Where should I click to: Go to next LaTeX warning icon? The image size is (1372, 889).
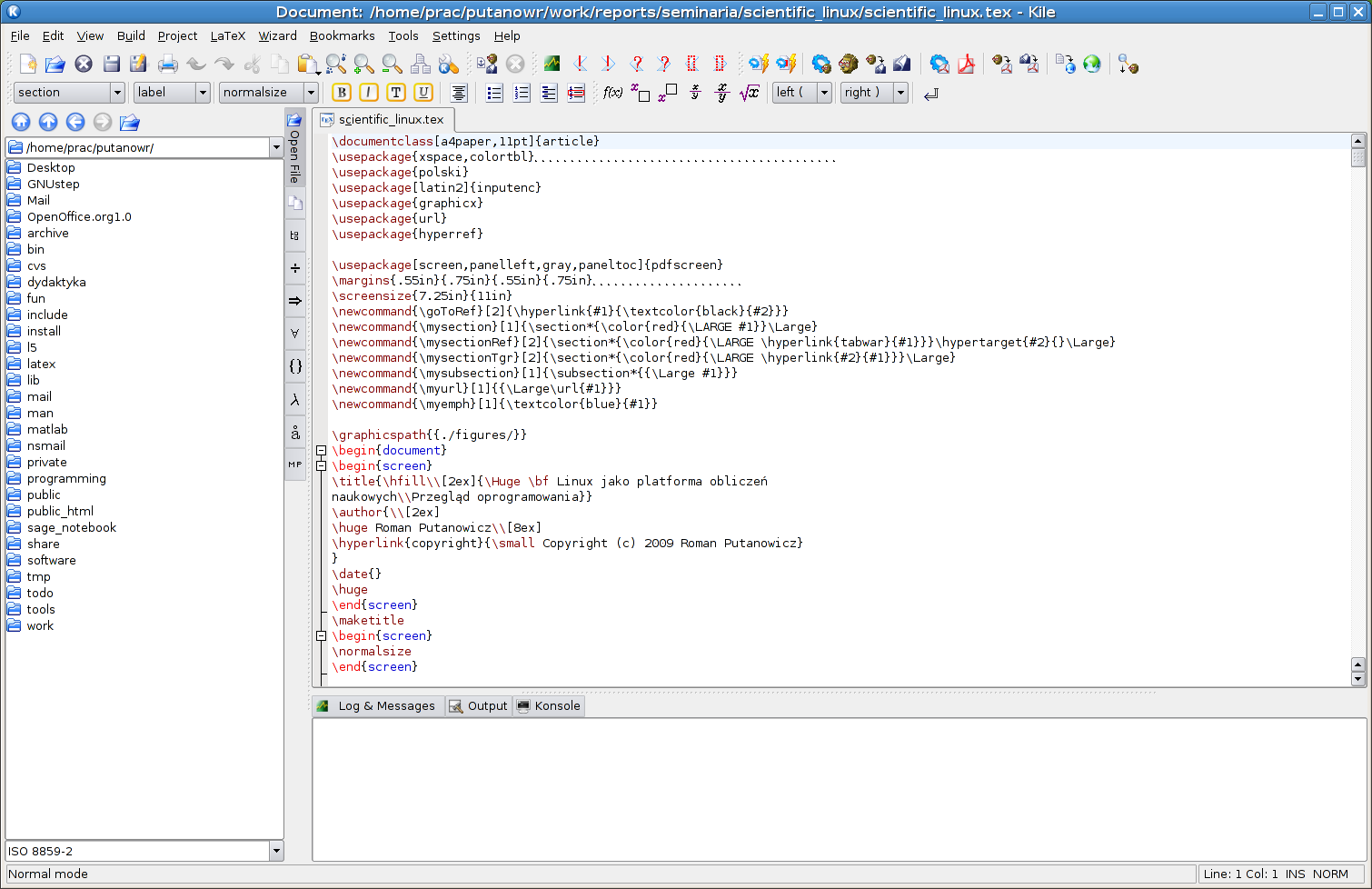[664, 64]
